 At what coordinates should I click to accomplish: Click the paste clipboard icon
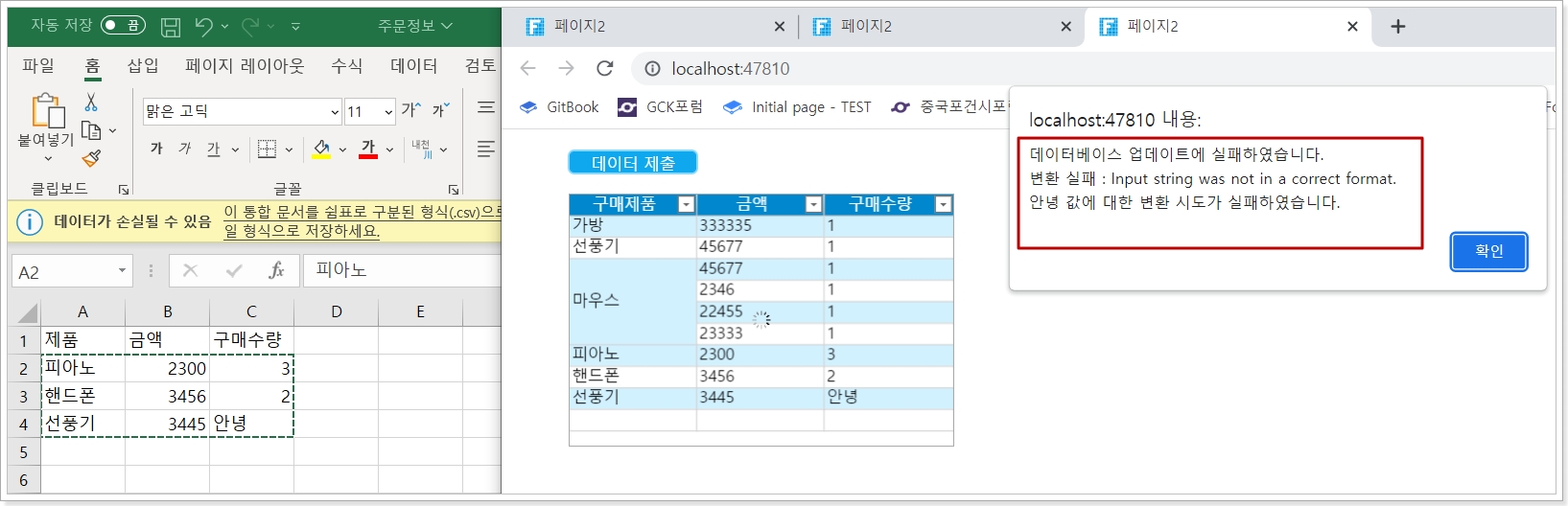[x=47, y=111]
